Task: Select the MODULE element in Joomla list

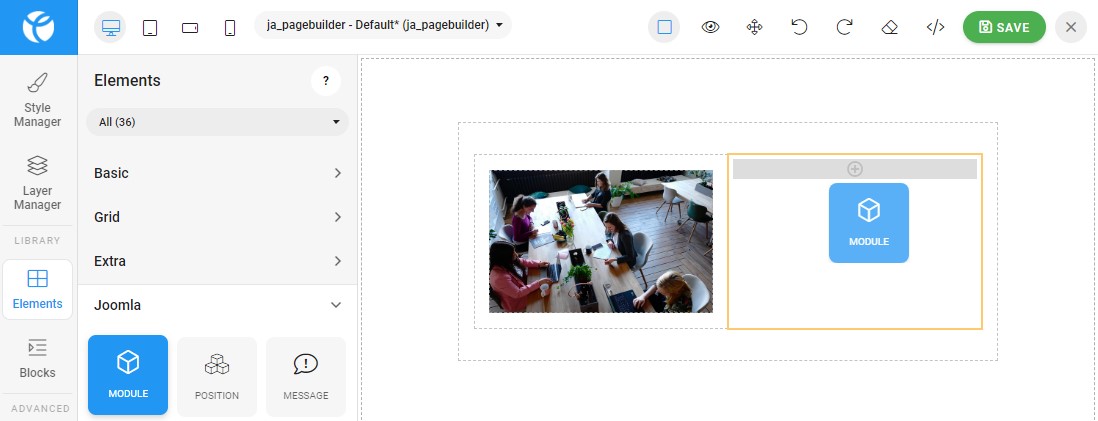Action: click(x=128, y=375)
